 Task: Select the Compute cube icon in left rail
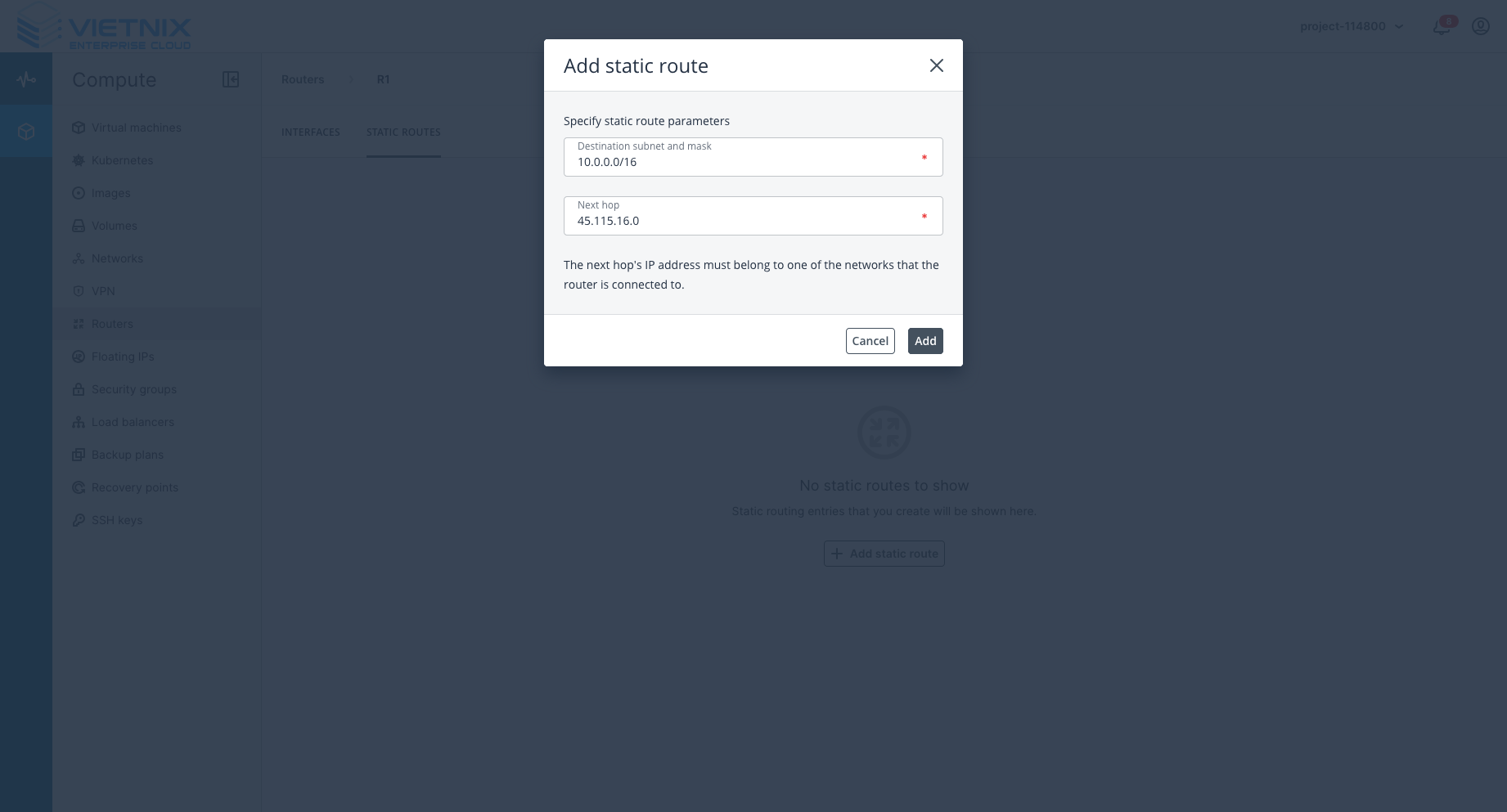click(26, 131)
